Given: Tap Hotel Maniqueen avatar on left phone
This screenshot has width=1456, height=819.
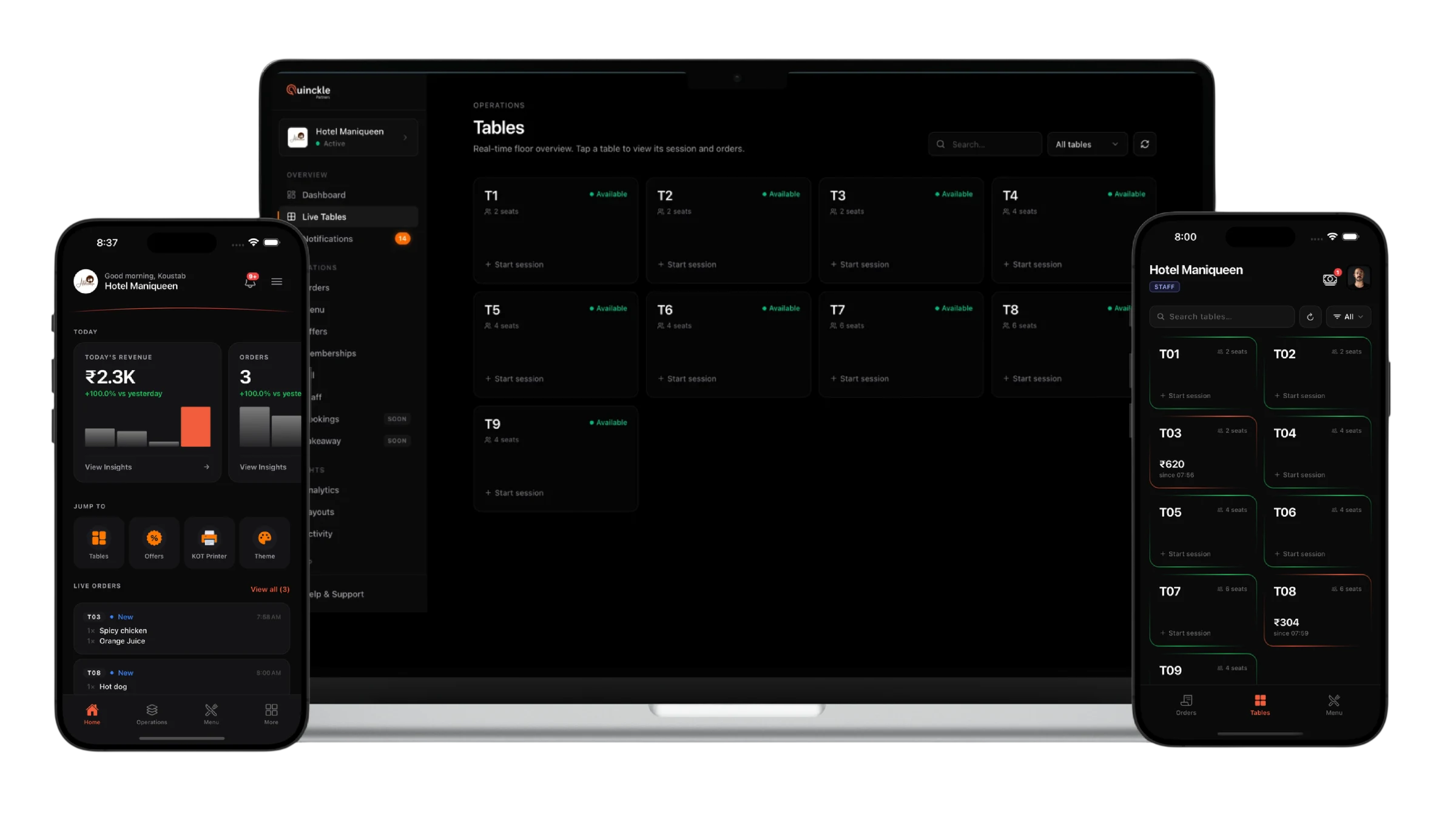Looking at the screenshot, I should coord(86,281).
